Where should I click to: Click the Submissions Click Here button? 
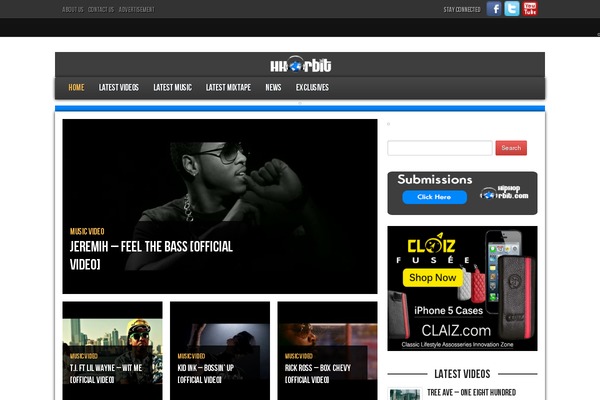pos(434,197)
